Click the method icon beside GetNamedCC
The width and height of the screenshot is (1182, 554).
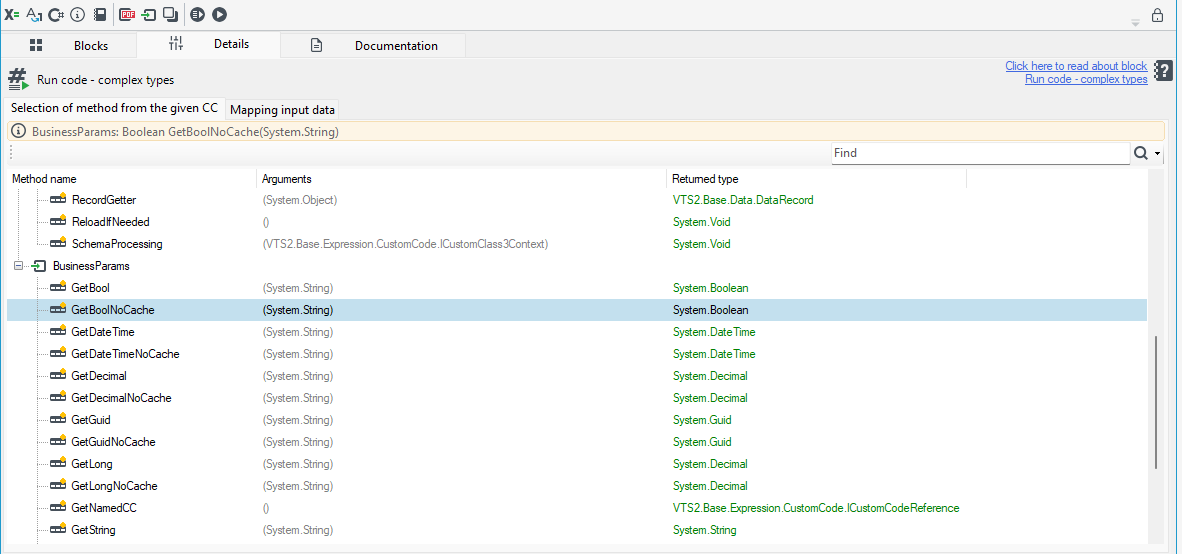(x=58, y=508)
